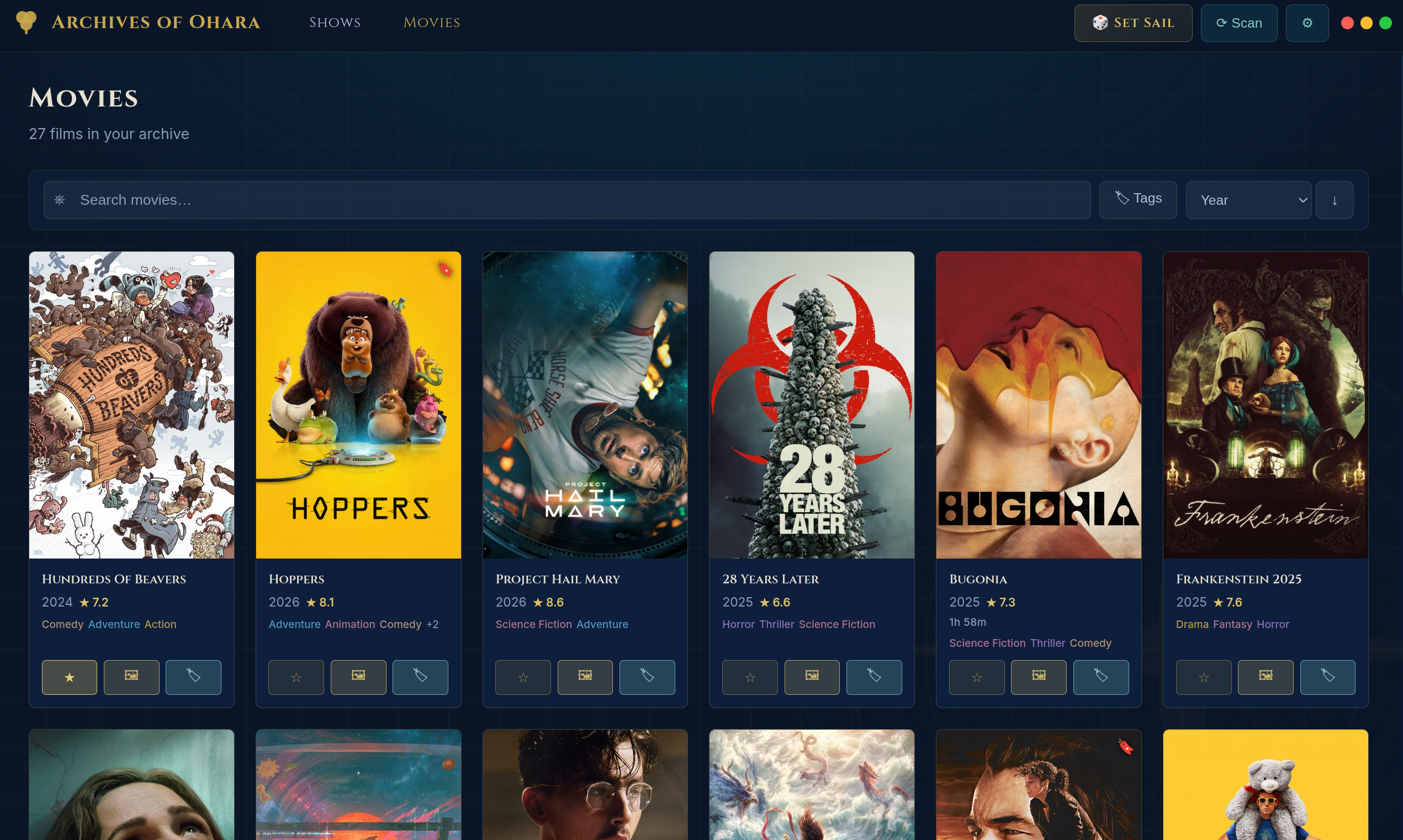Click Action genre on Hundreds of Beavers
Screen dimensions: 1403x840
pyautogui.click(x=160, y=624)
